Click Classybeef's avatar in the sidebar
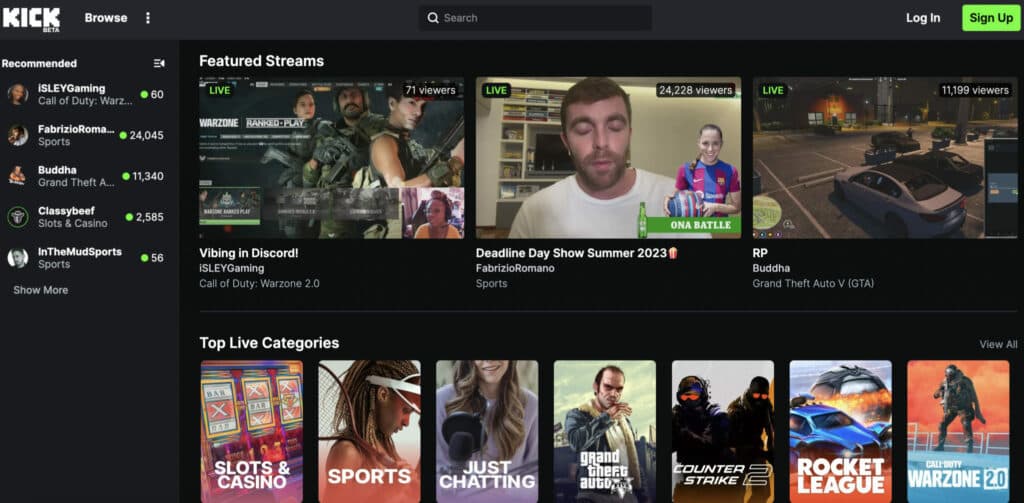The width and height of the screenshot is (1024, 503). coord(18,217)
